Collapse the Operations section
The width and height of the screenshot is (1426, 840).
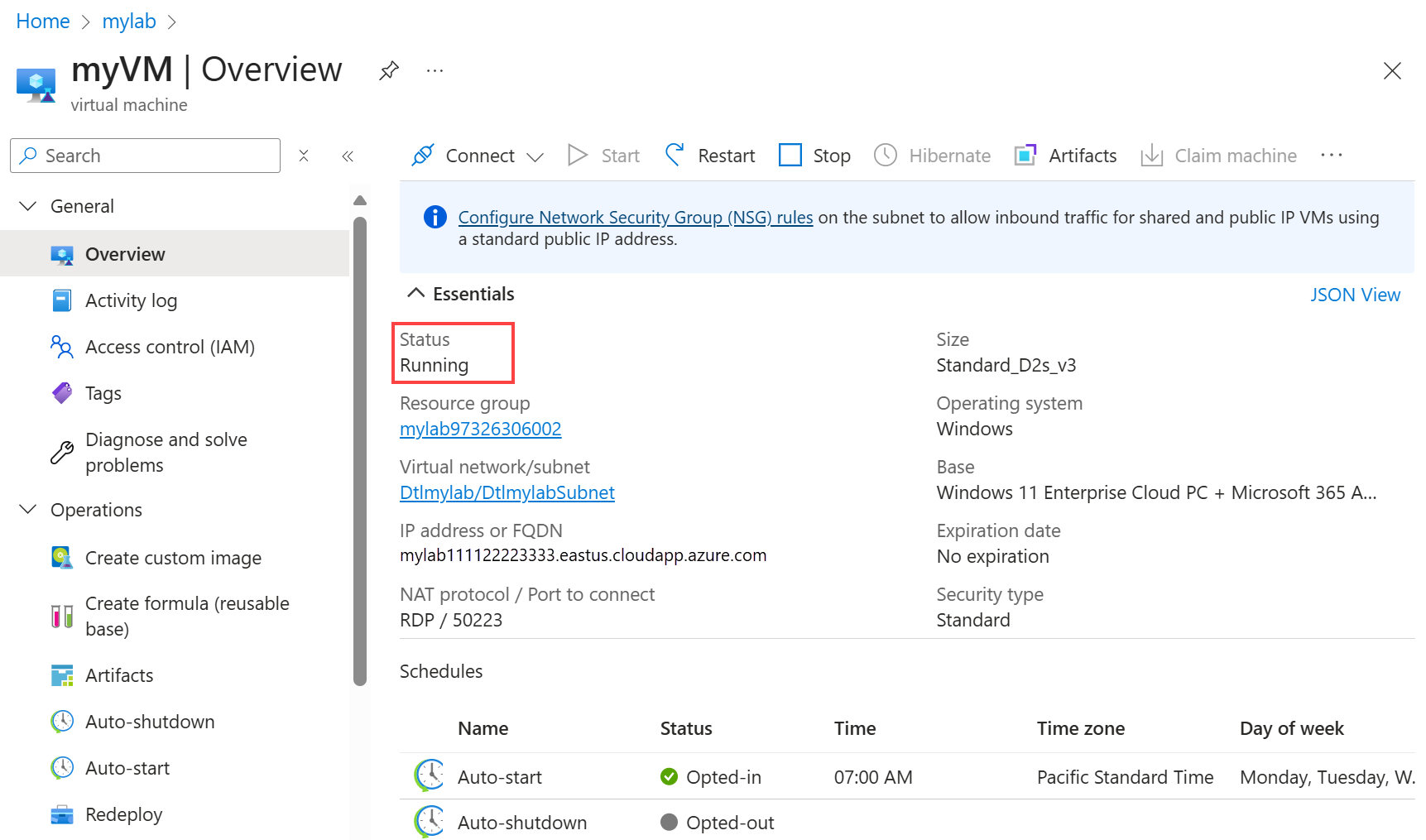click(x=28, y=510)
